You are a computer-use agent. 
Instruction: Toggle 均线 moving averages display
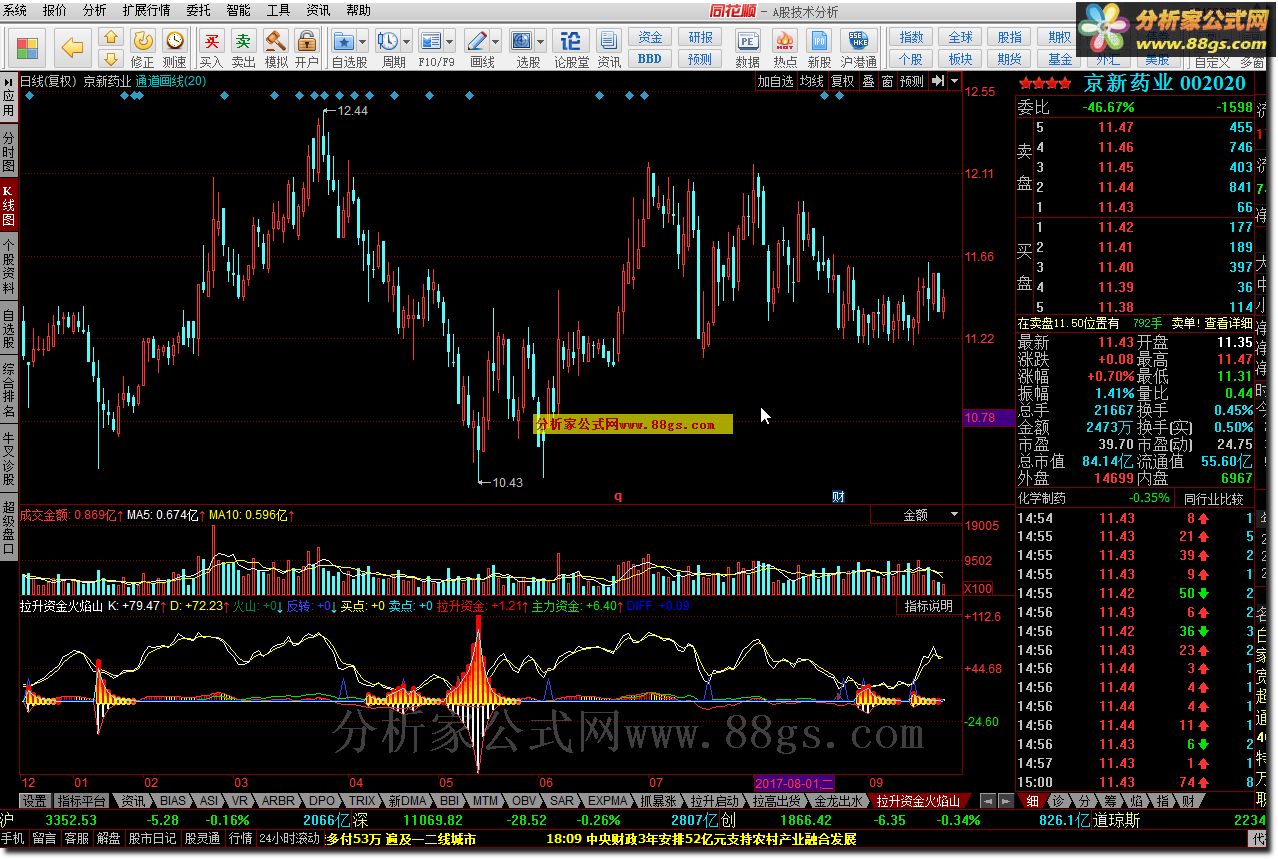click(x=811, y=81)
